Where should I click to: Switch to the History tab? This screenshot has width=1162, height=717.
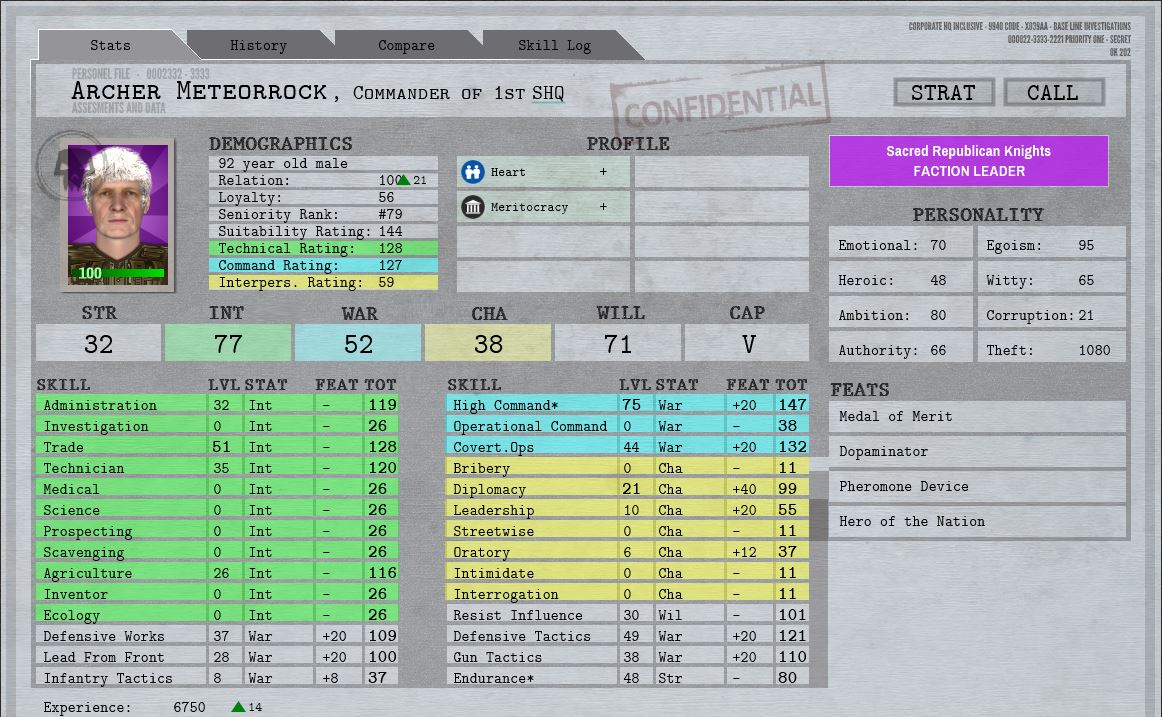tap(257, 45)
